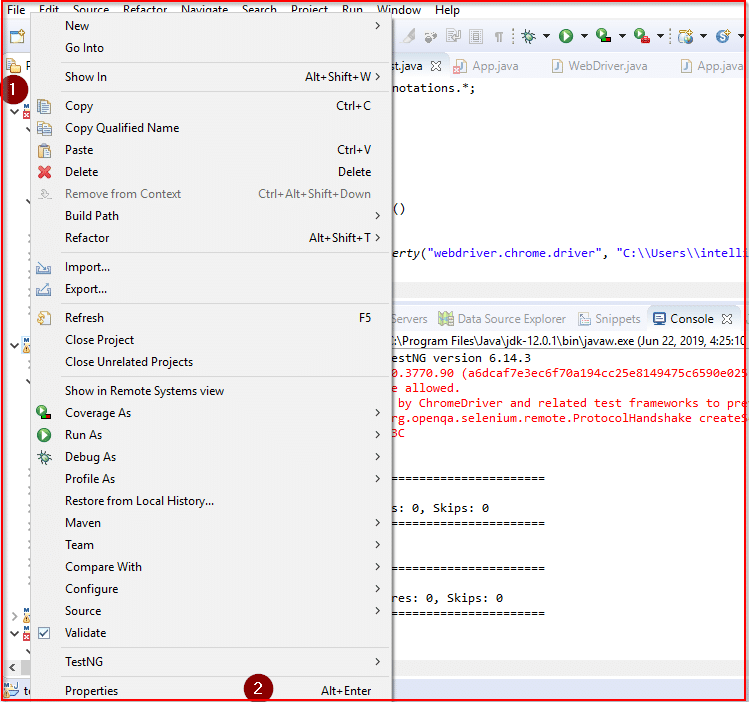Open the Help menu
Image resolution: width=749 pixels, height=702 pixels.
[447, 10]
